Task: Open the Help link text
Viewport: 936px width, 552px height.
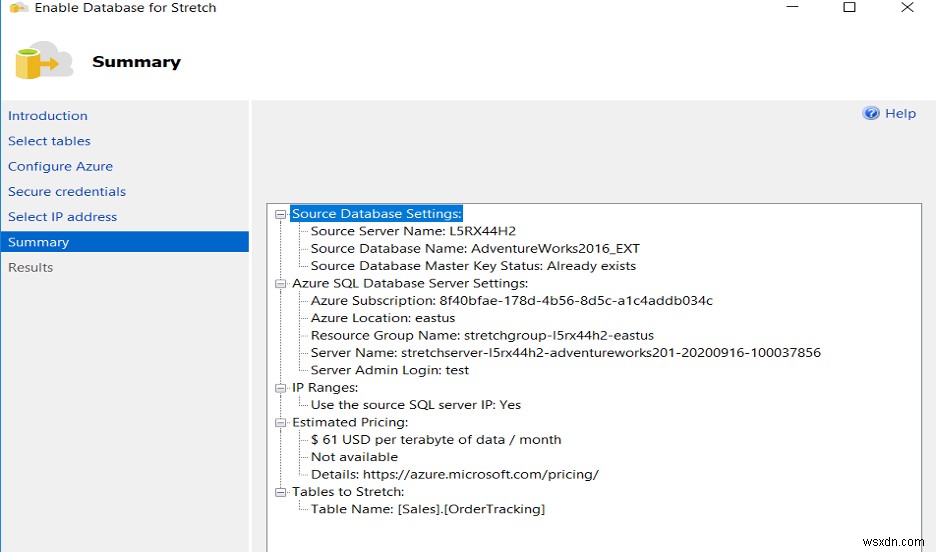Action: click(x=900, y=114)
